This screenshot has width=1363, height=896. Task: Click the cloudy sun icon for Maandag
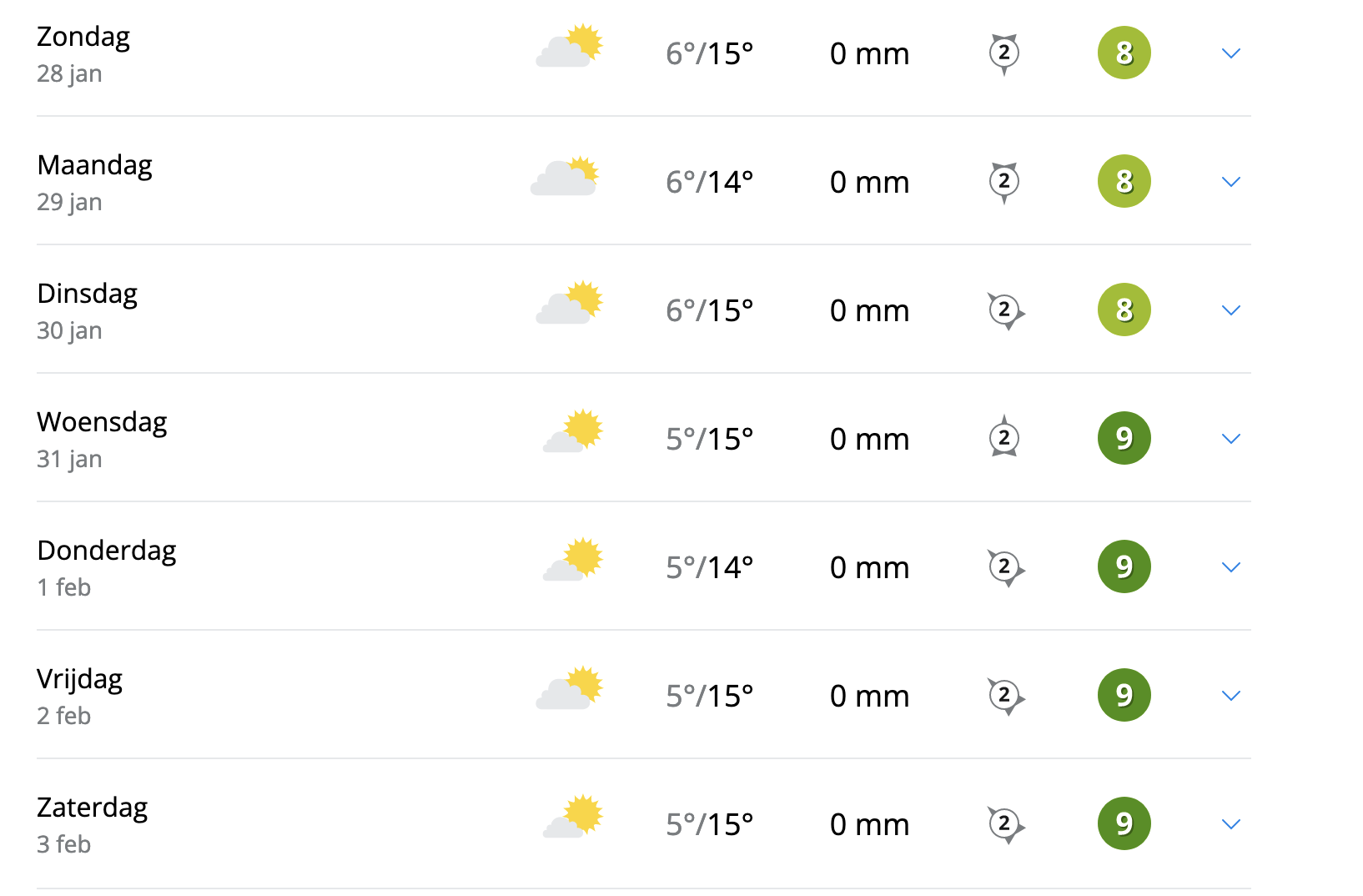[x=566, y=176]
